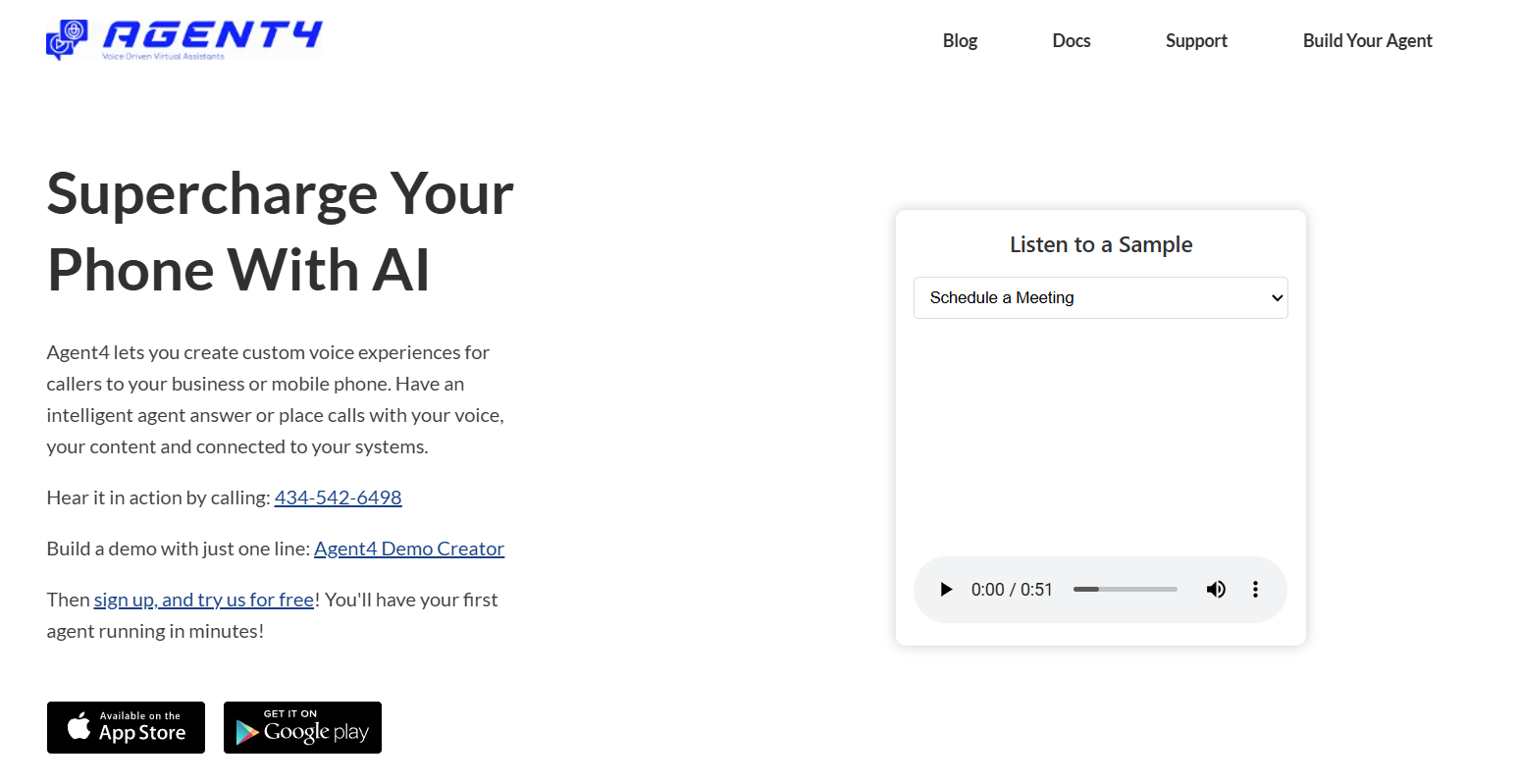Open the Agent4 Demo Creator link
The image size is (1519, 784).
[x=409, y=549]
